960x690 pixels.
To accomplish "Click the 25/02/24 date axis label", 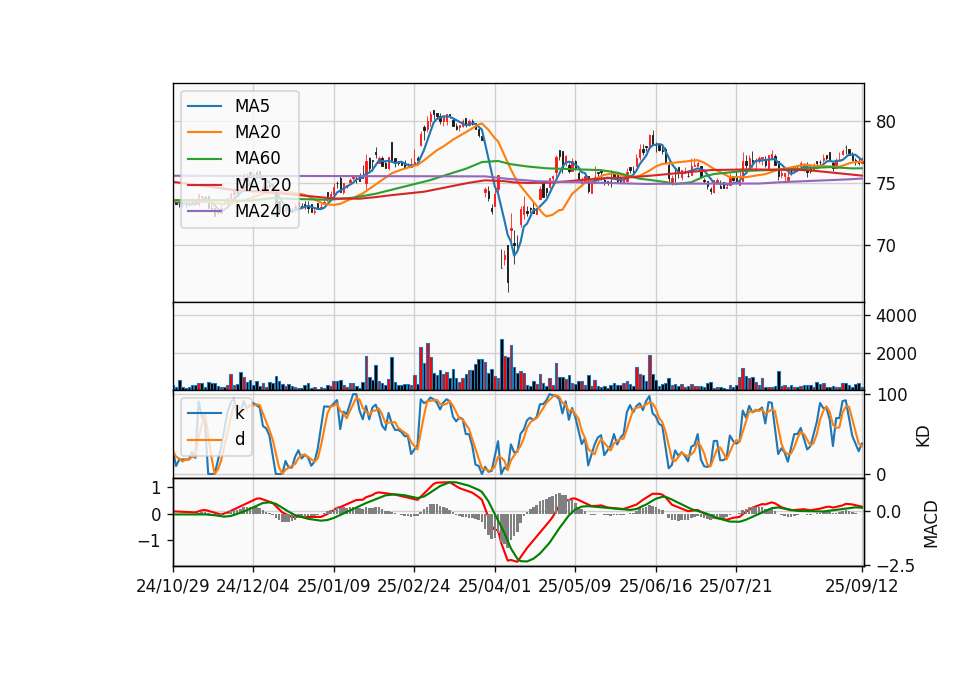I will [414, 586].
